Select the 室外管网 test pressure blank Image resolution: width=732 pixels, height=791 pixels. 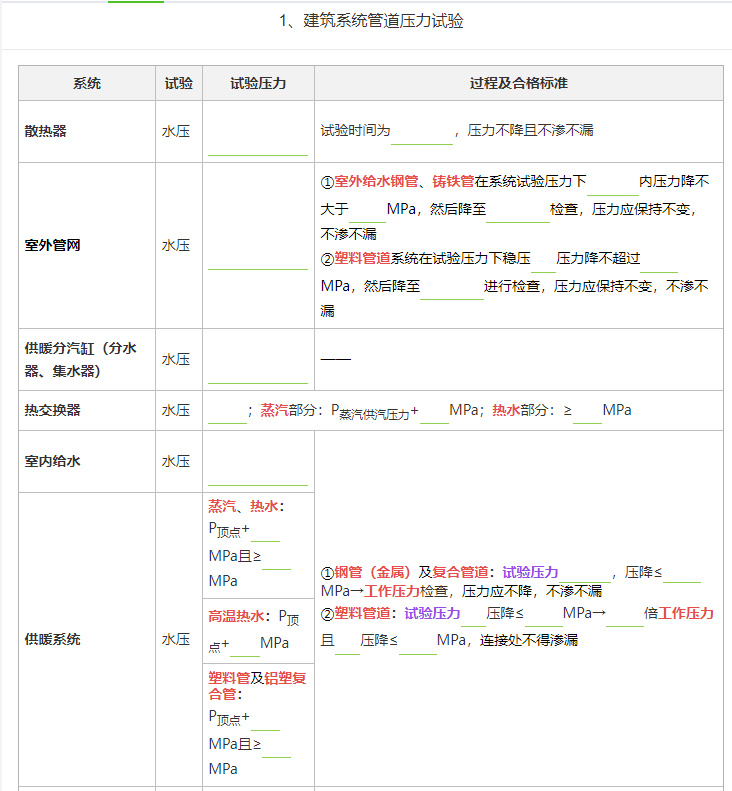pyautogui.click(x=258, y=258)
